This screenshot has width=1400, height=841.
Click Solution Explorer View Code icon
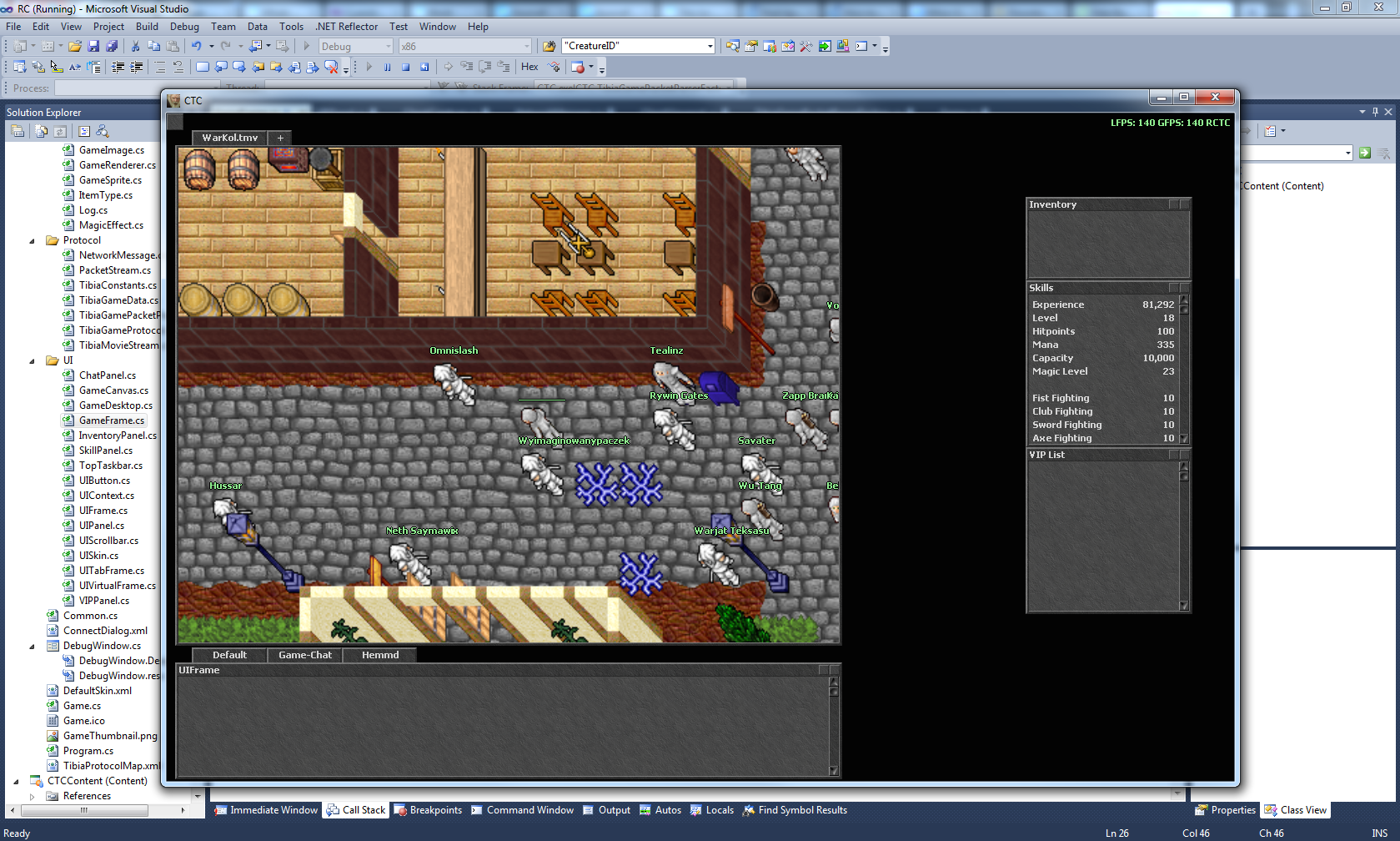pyautogui.click(x=83, y=131)
